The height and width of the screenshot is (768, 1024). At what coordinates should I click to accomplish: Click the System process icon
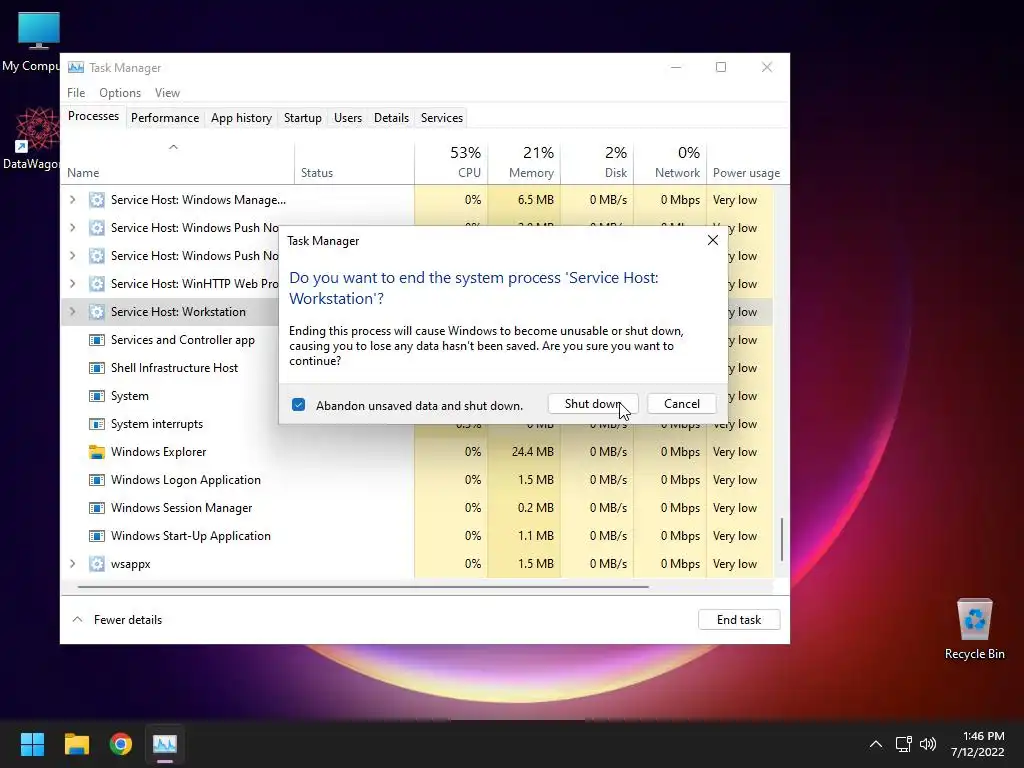click(x=97, y=396)
